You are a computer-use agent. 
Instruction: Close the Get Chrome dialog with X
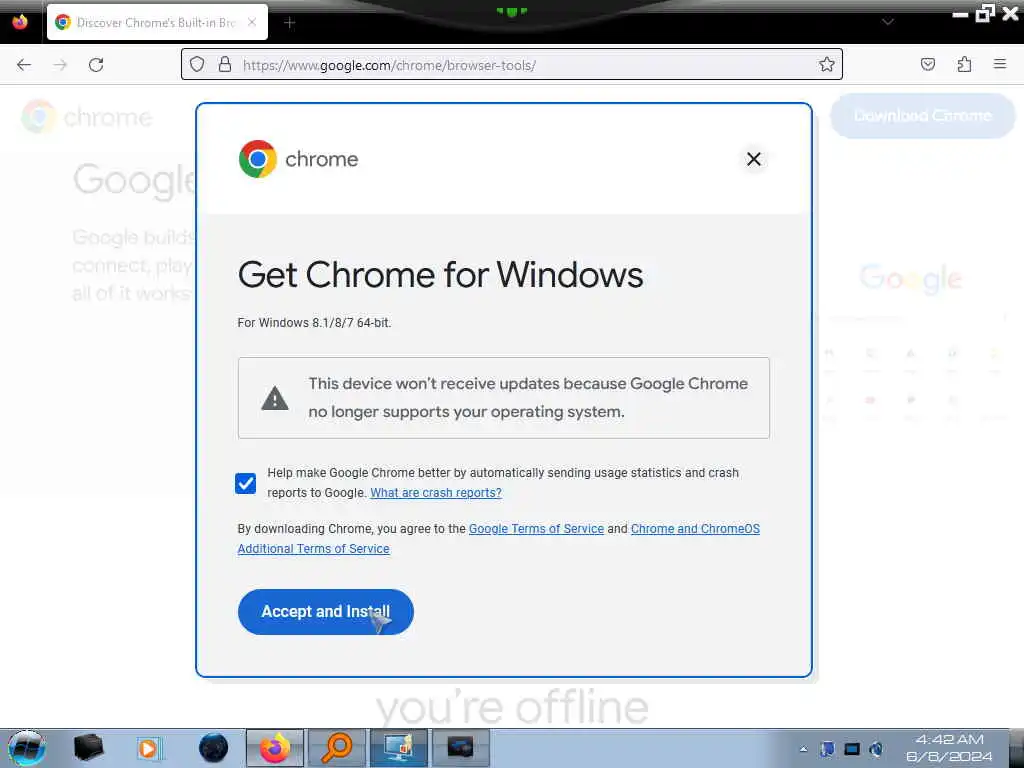tap(754, 159)
